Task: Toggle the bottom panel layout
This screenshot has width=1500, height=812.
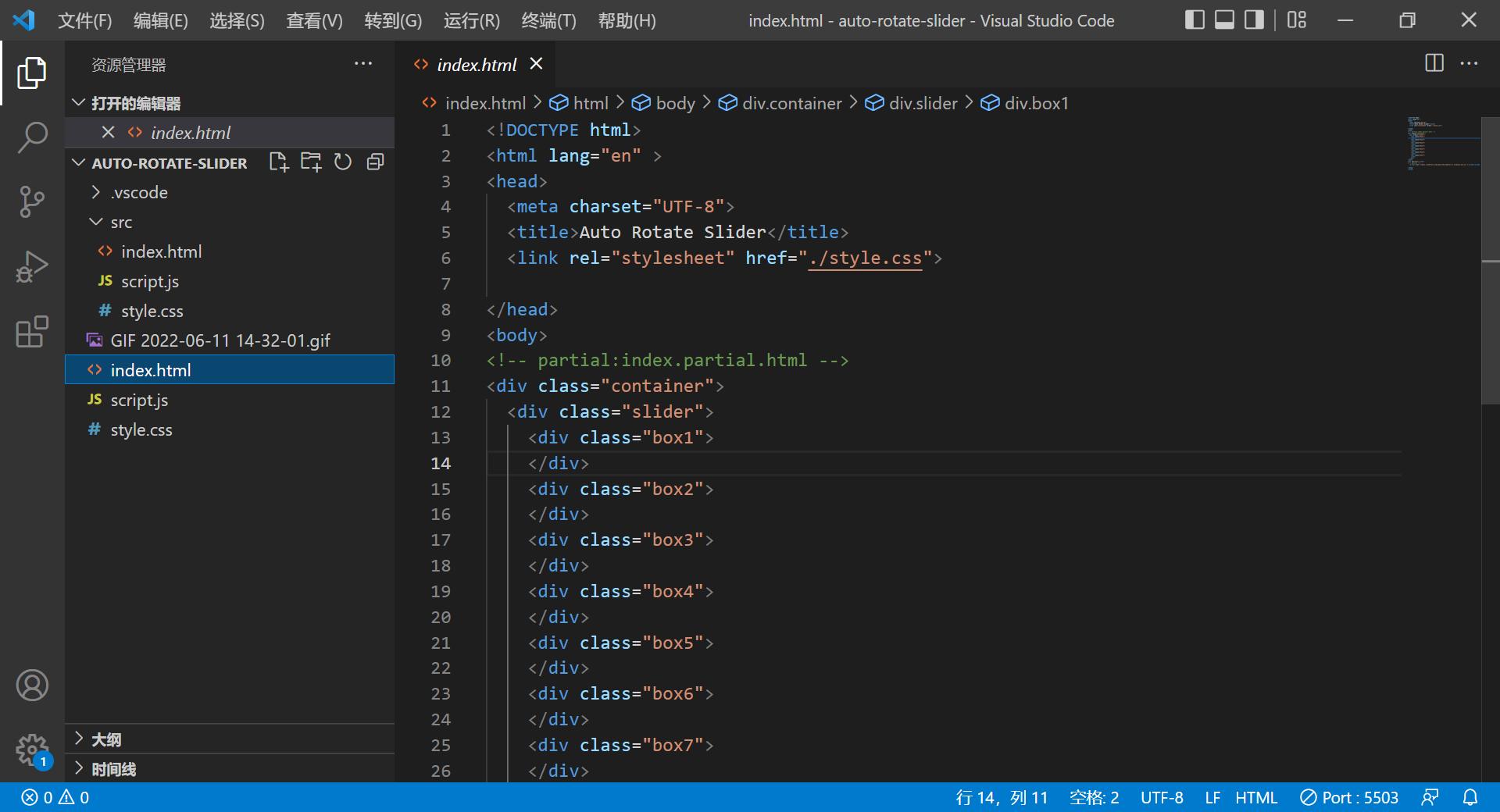Action: click(x=1224, y=20)
